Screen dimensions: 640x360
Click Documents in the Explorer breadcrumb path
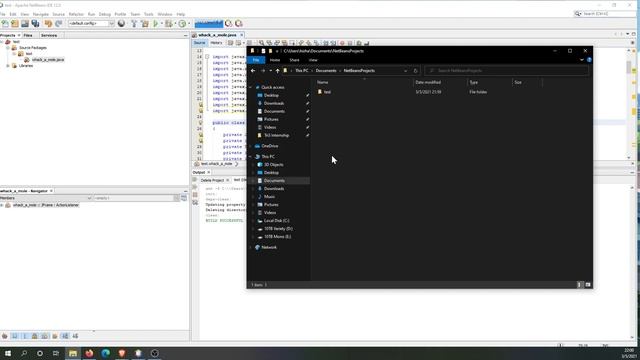[x=326, y=71]
